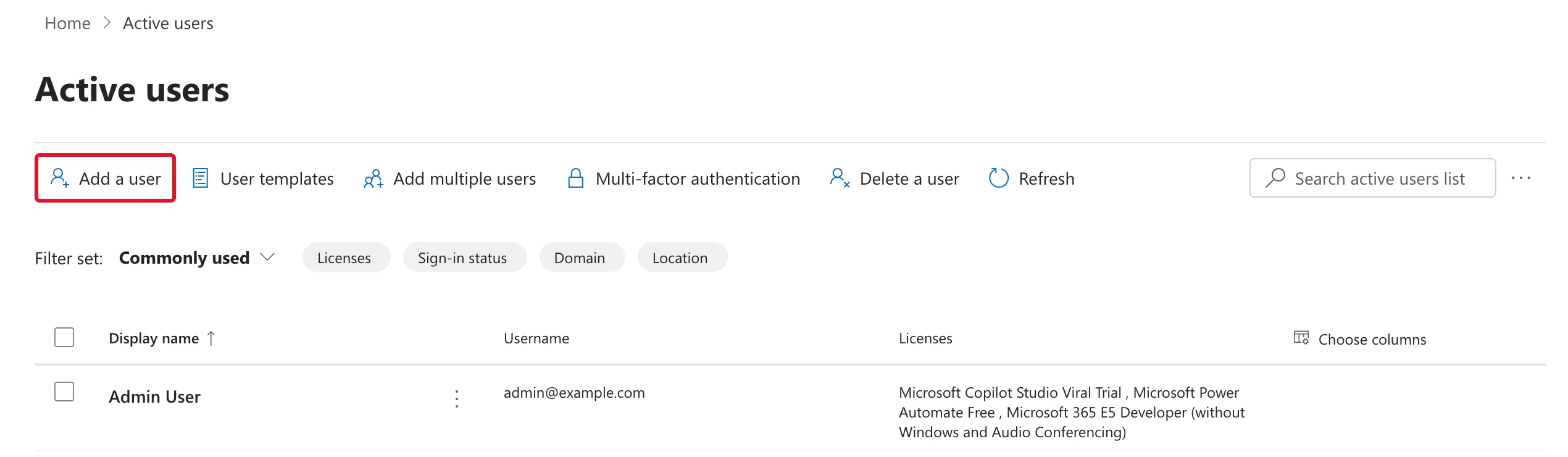
Task: Click the magnifier icon in search box
Action: [x=1275, y=178]
